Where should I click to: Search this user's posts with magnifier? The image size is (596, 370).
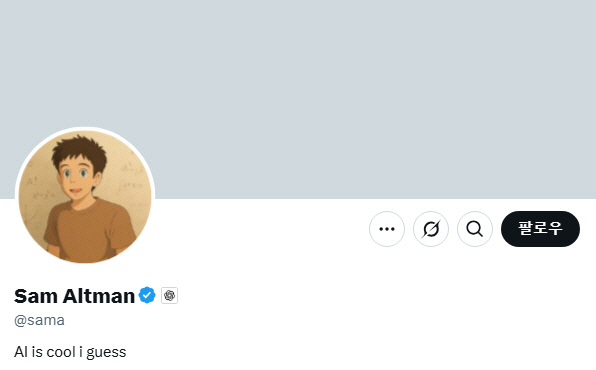[x=475, y=229]
